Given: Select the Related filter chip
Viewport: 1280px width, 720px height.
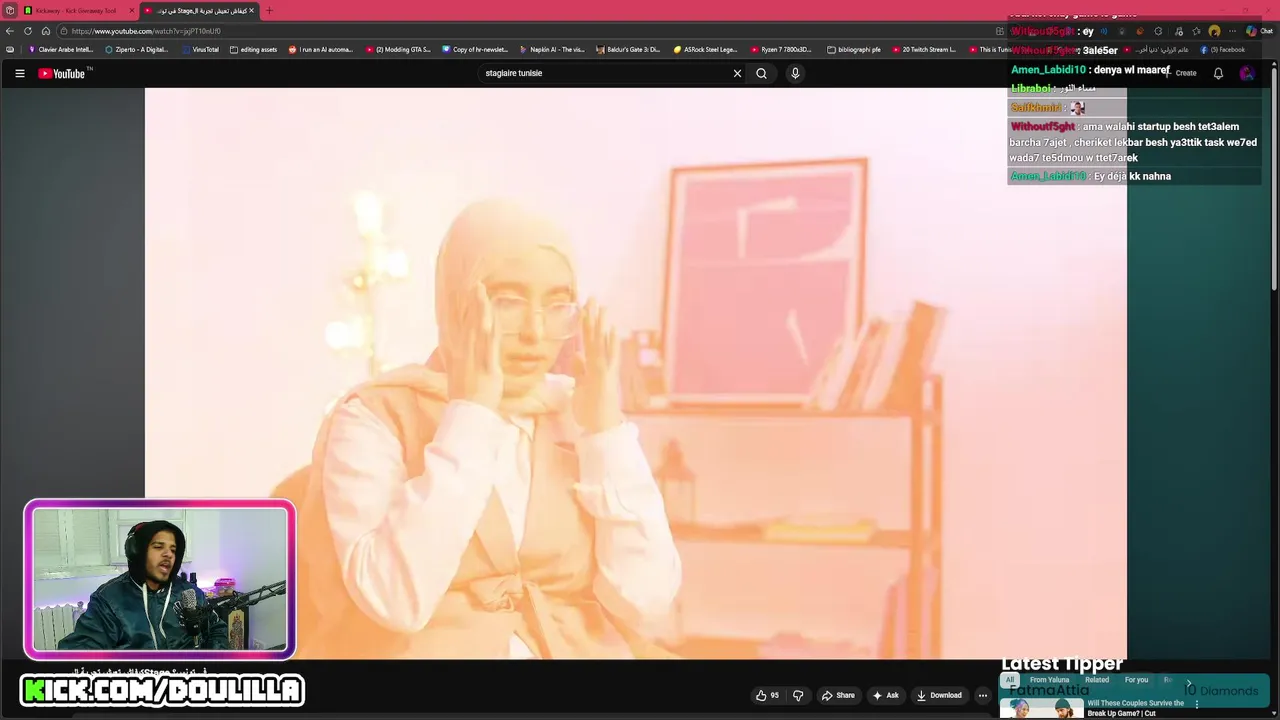Looking at the screenshot, I should (1097, 680).
